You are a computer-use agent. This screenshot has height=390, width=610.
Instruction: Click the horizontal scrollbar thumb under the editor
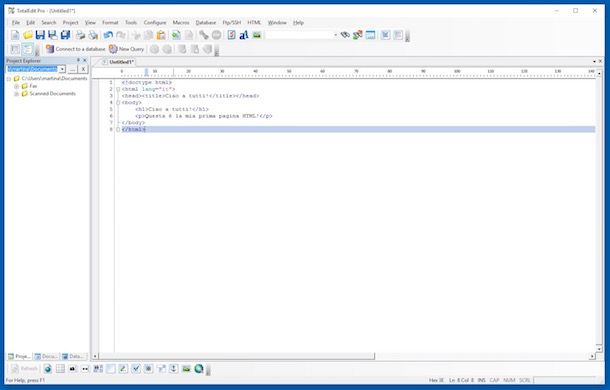pyautogui.click(x=237, y=356)
